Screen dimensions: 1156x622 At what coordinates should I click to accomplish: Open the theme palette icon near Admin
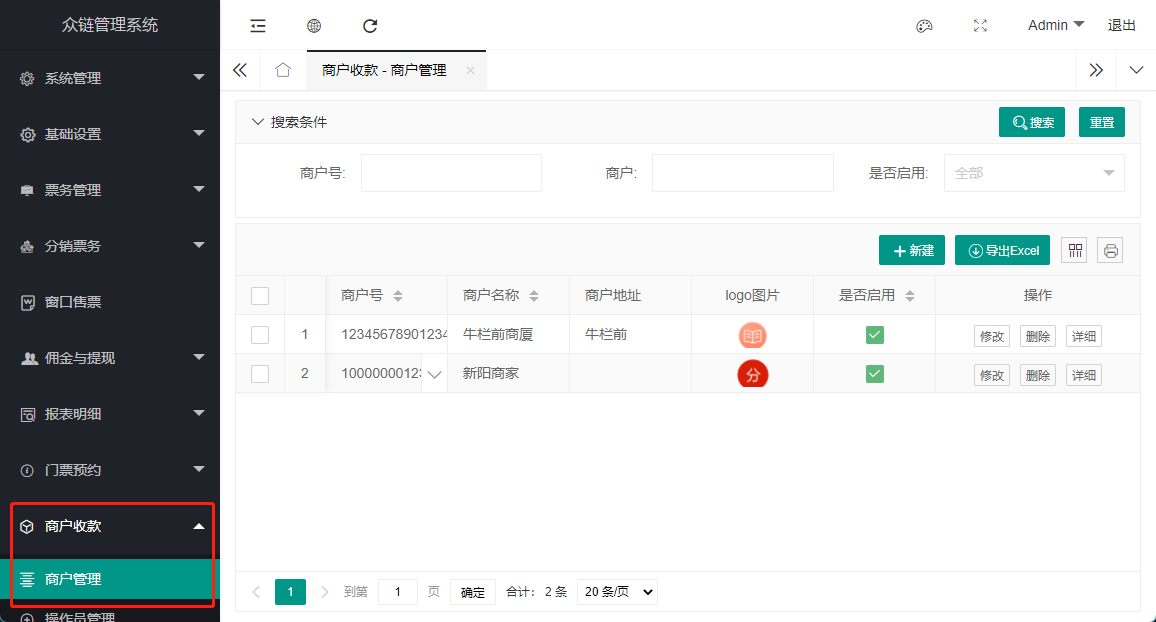coord(924,25)
